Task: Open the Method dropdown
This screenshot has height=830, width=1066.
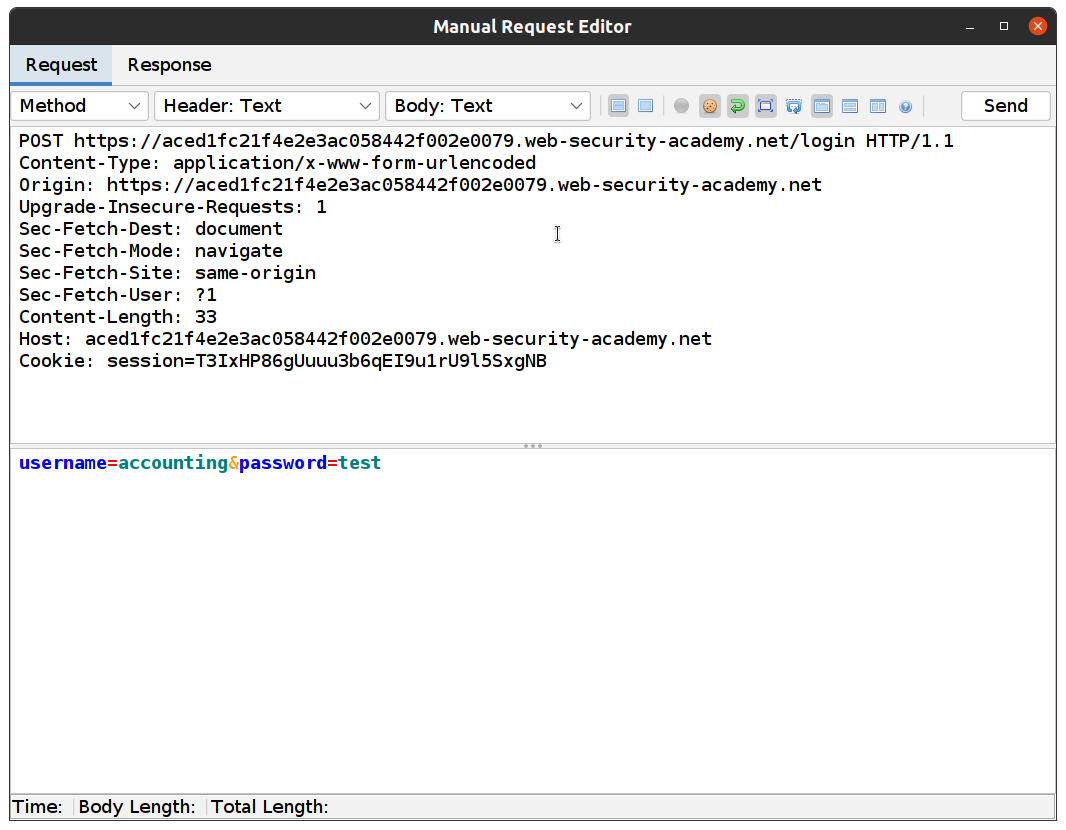Action: 80,106
